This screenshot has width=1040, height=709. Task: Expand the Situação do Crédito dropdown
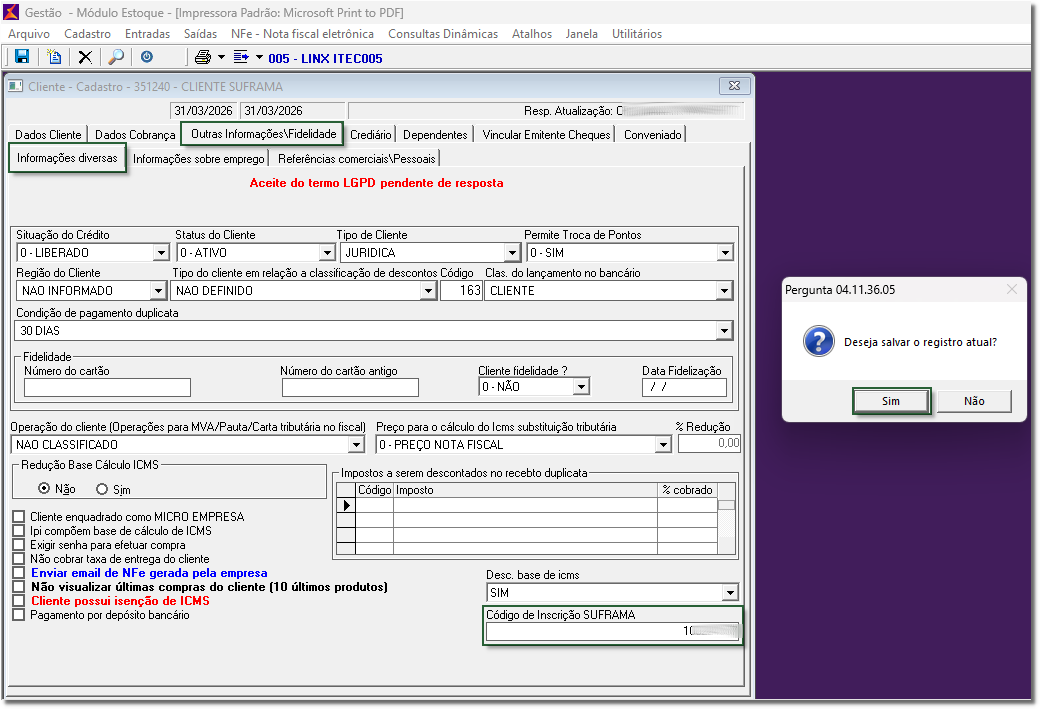160,253
